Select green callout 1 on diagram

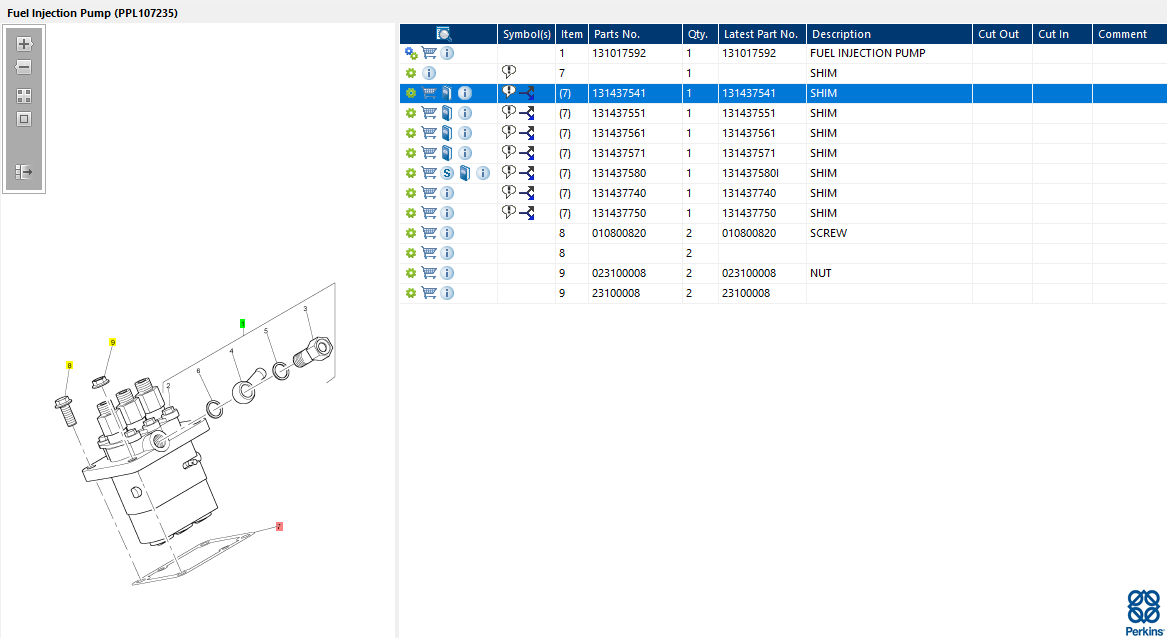point(243,324)
